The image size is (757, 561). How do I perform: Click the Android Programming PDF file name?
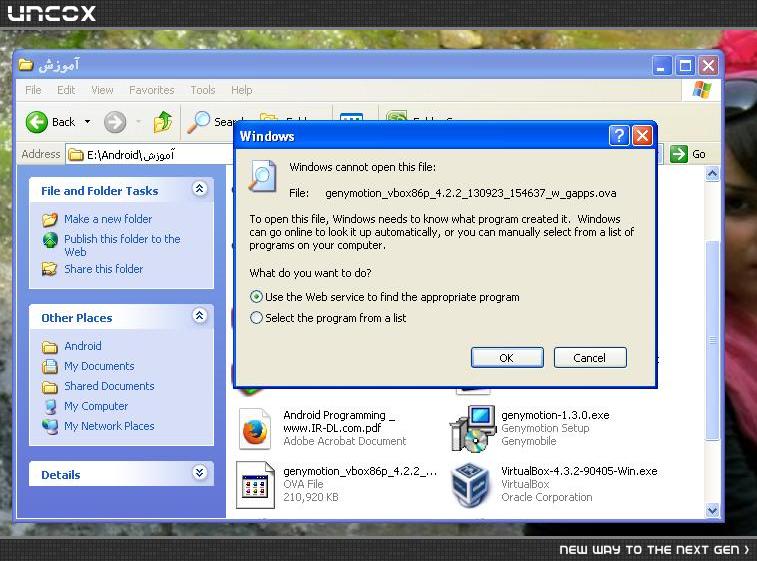[339, 421]
